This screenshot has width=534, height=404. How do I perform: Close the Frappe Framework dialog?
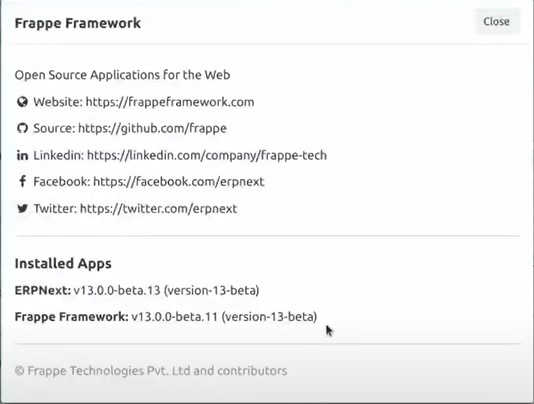tap(497, 22)
